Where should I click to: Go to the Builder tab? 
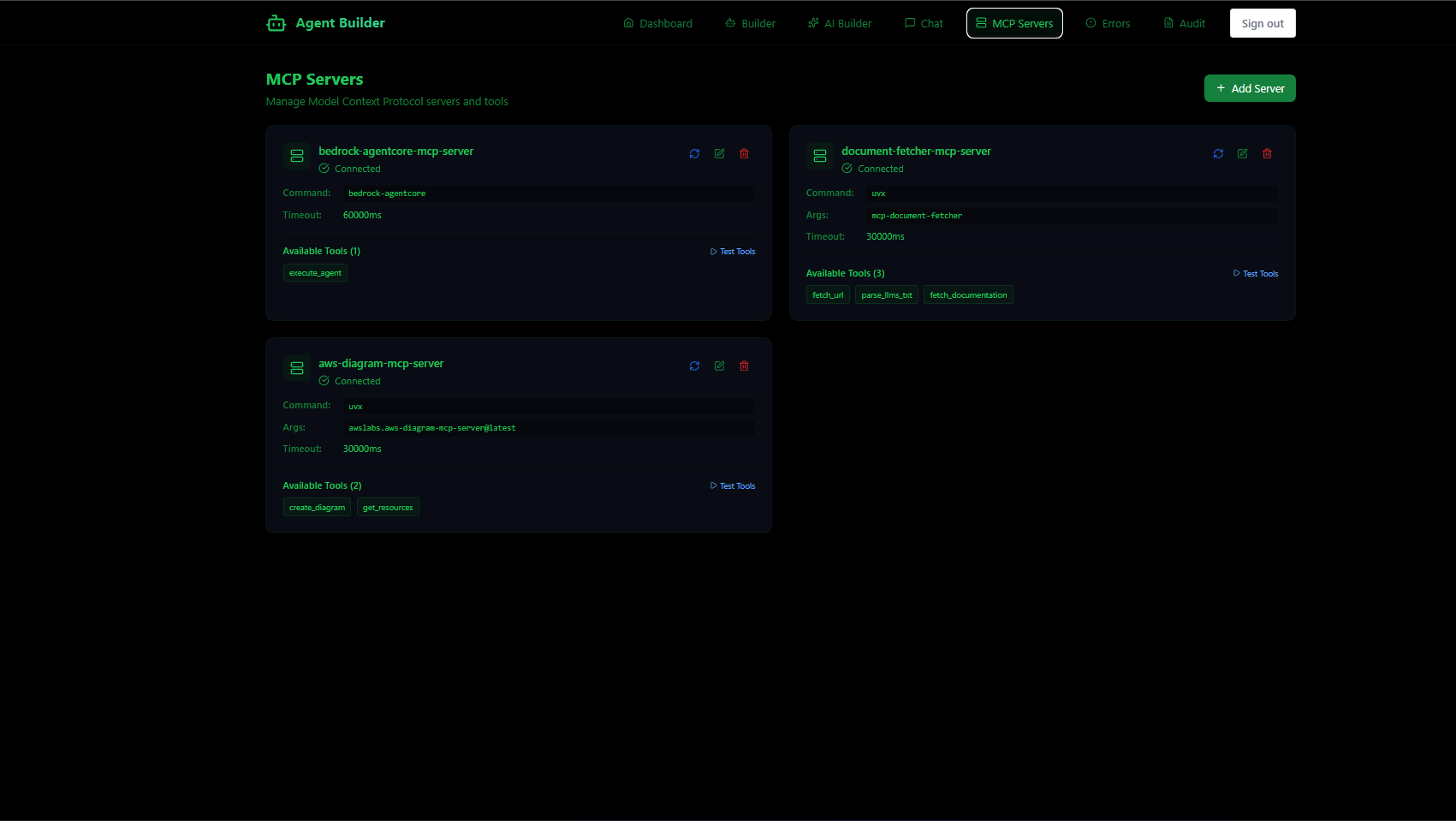click(750, 23)
